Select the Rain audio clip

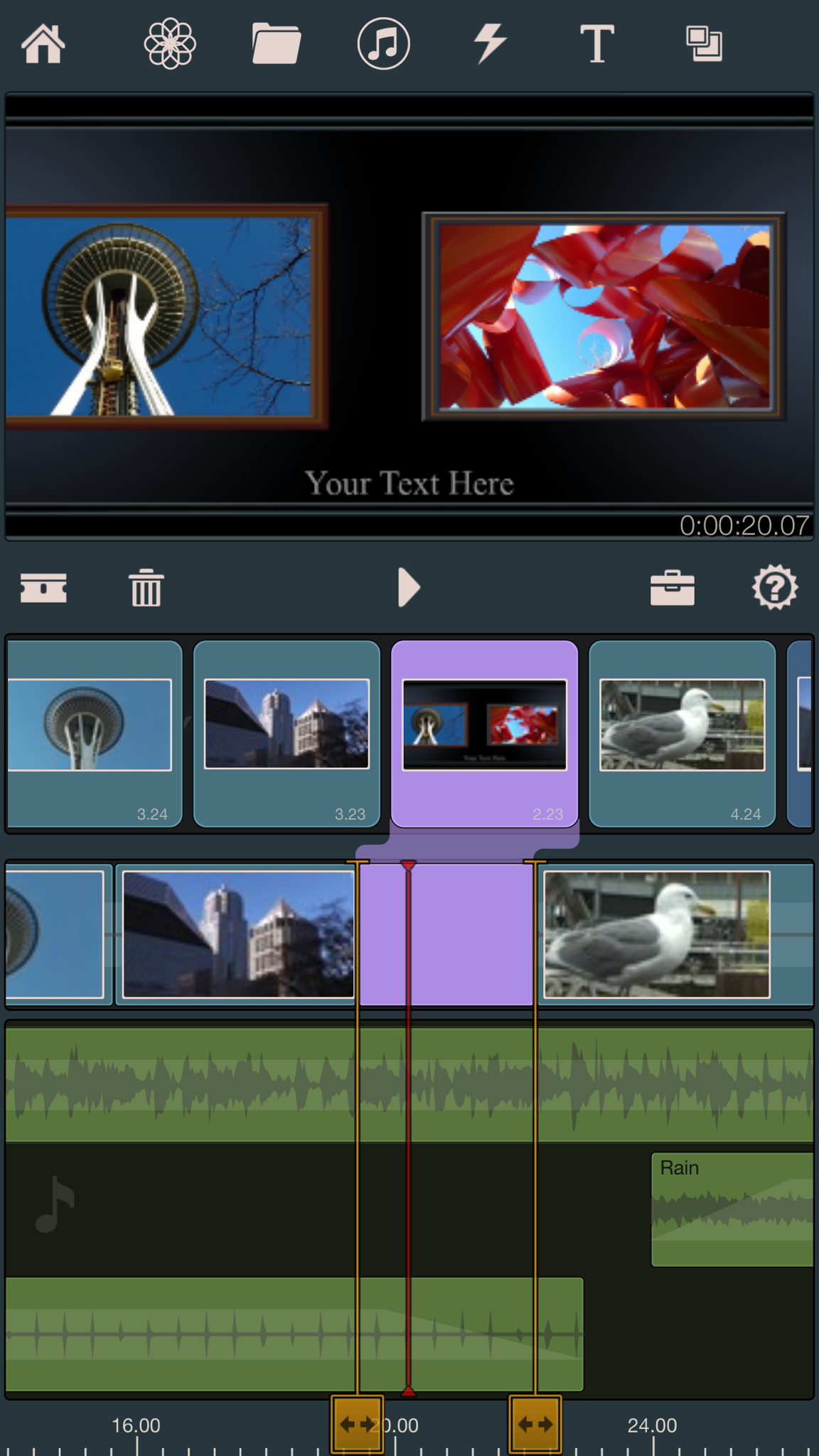point(732,1209)
